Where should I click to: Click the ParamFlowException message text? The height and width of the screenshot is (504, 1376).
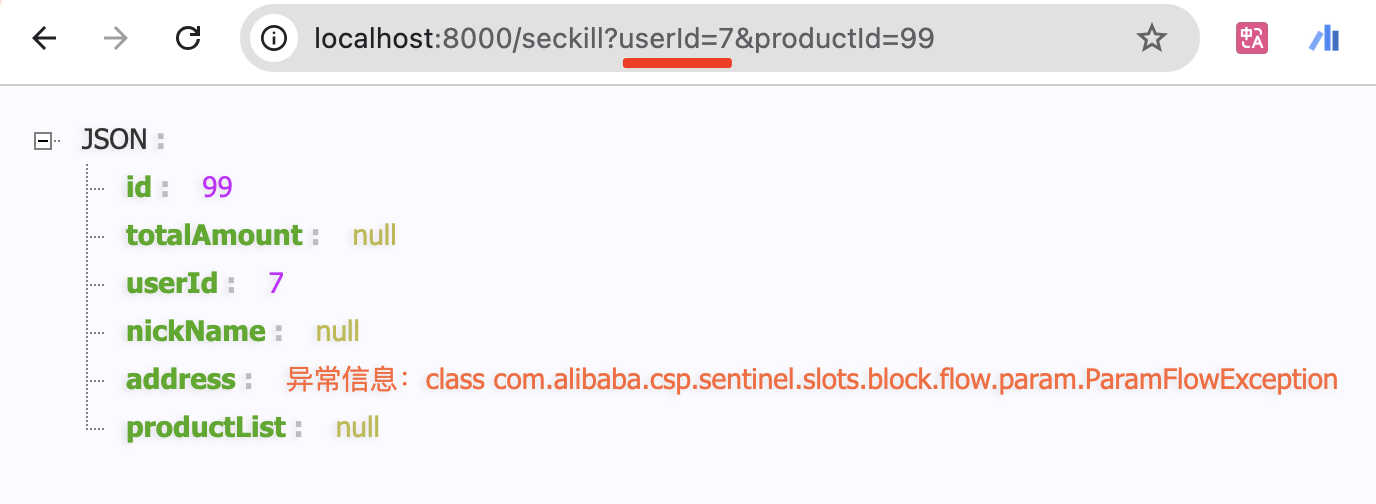(812, 380)
